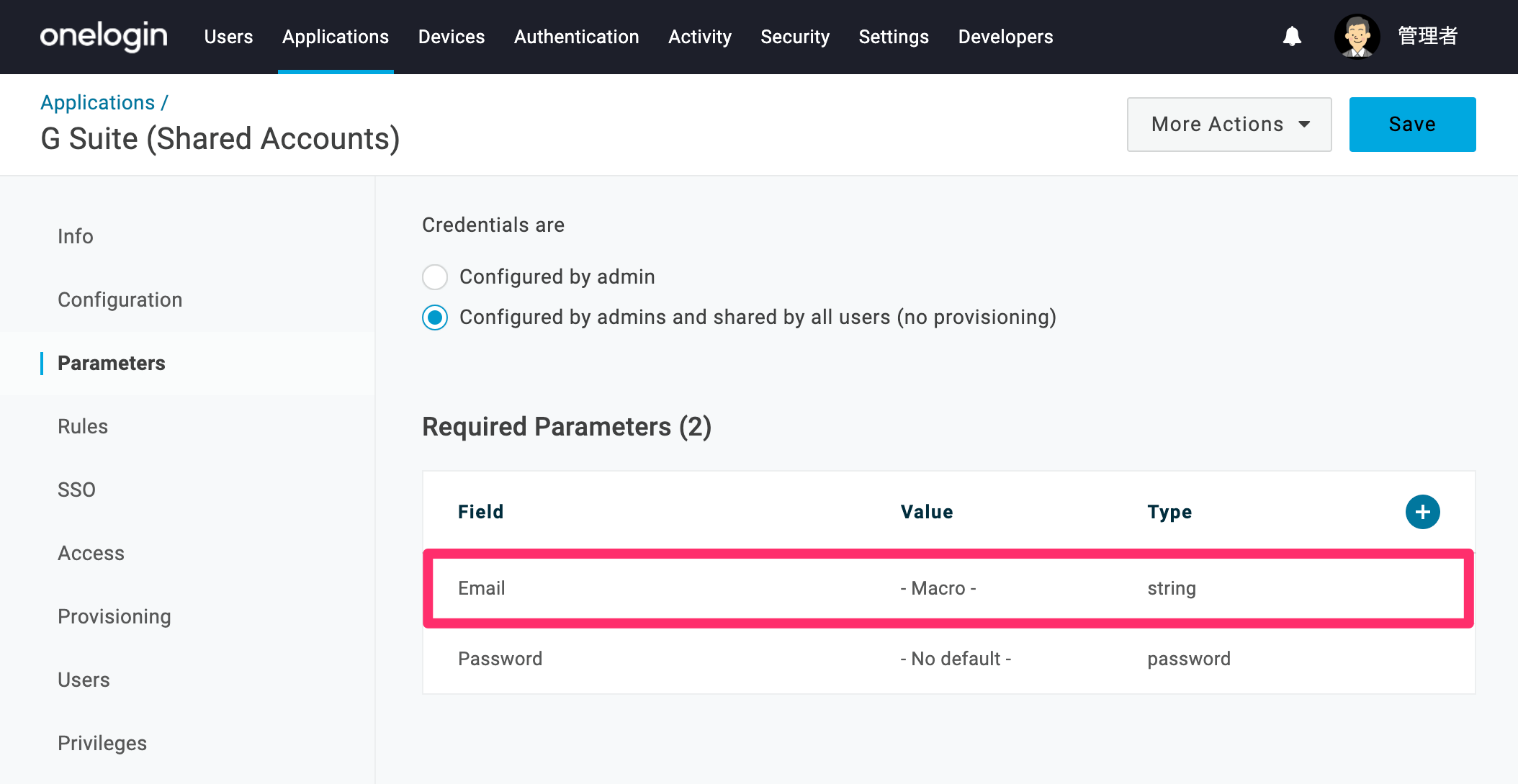1518x784 pixels.
Task: Switch to the Provisioning tab
Action: pos(114,616)
